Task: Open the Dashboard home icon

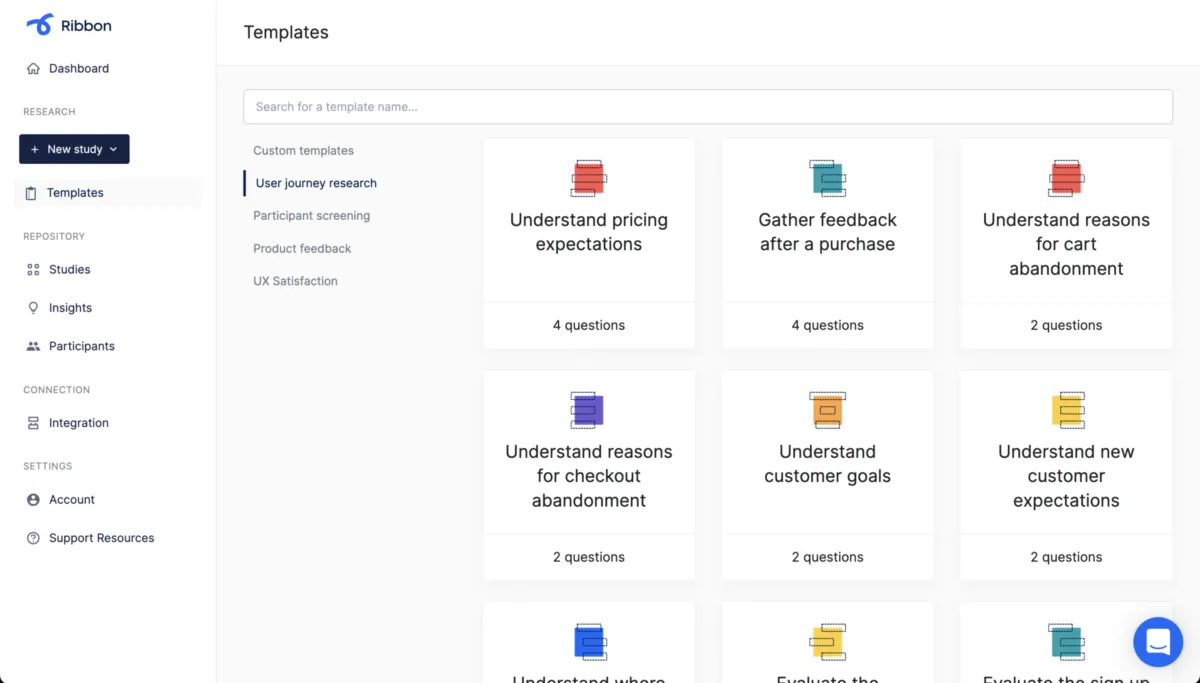Action: [33, 69]
